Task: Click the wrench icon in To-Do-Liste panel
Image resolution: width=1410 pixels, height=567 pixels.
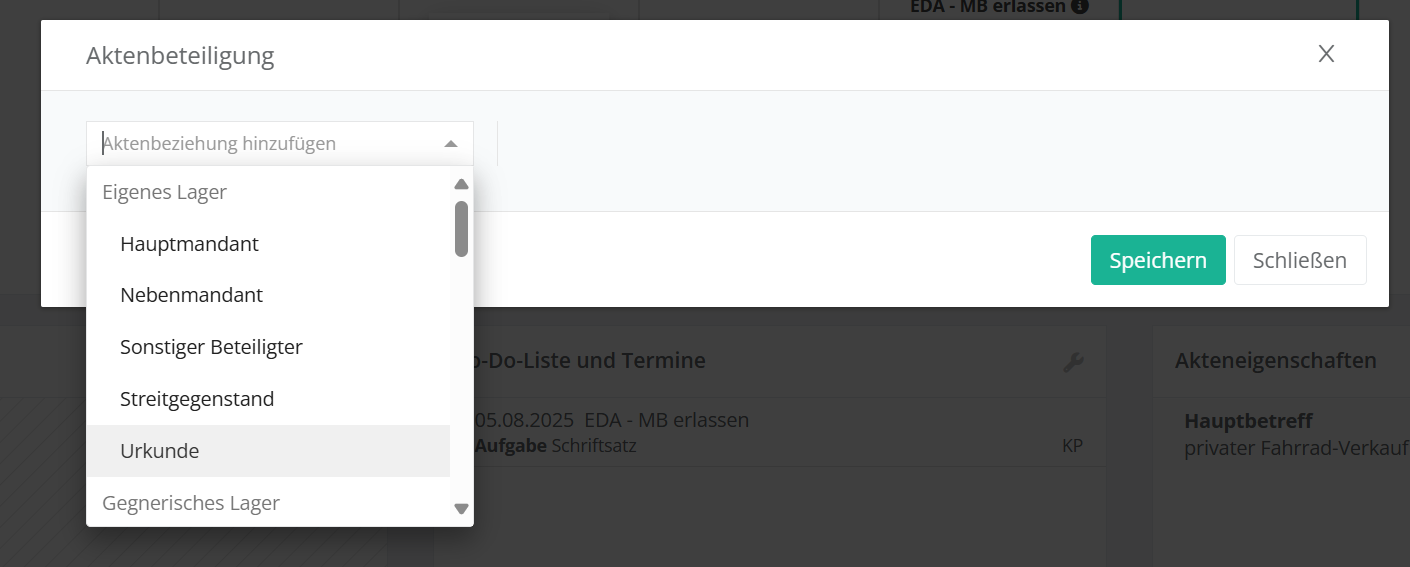Action: (1073, 362)
